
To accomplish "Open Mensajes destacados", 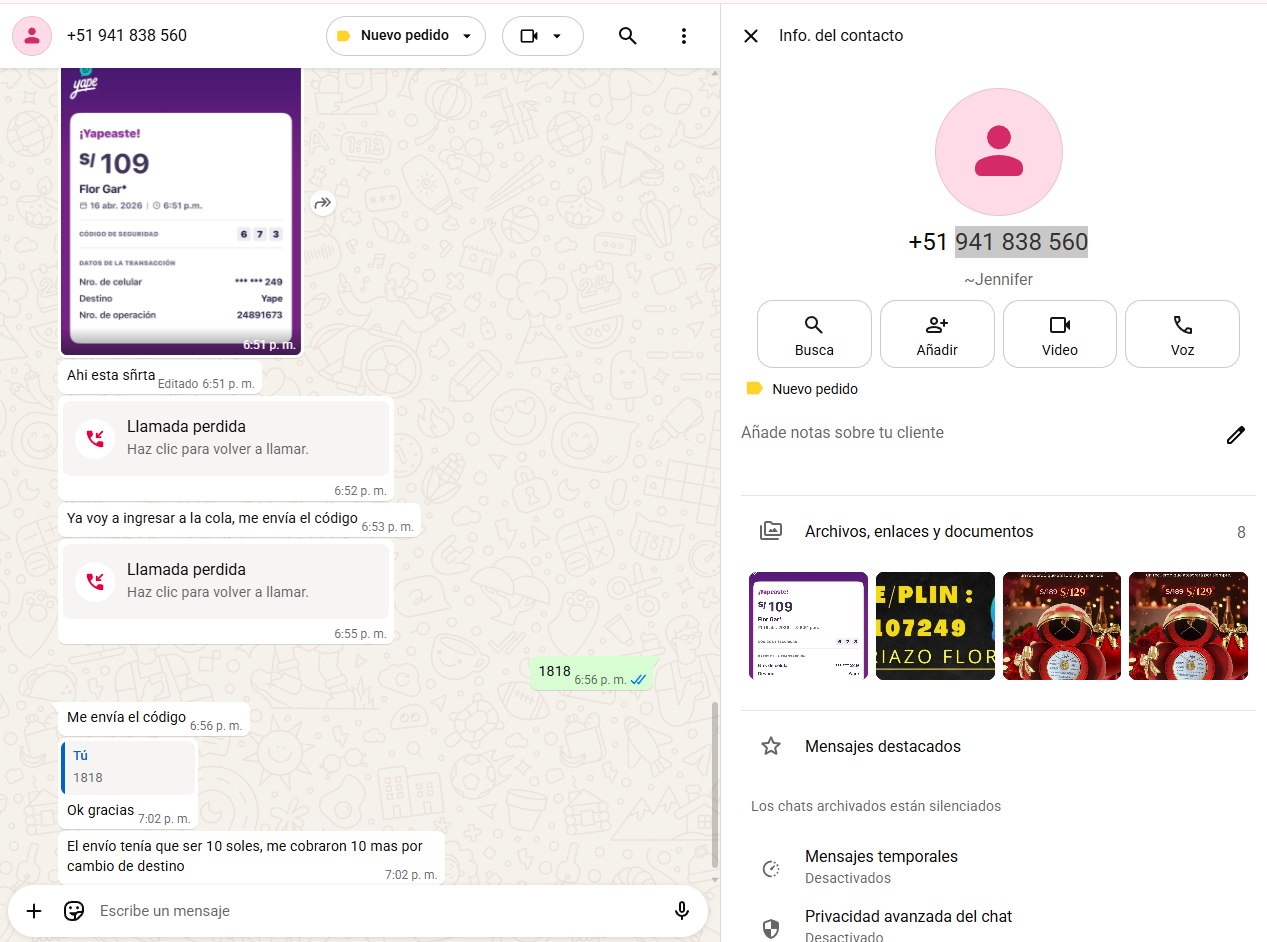I will click(x=882, y=747).
